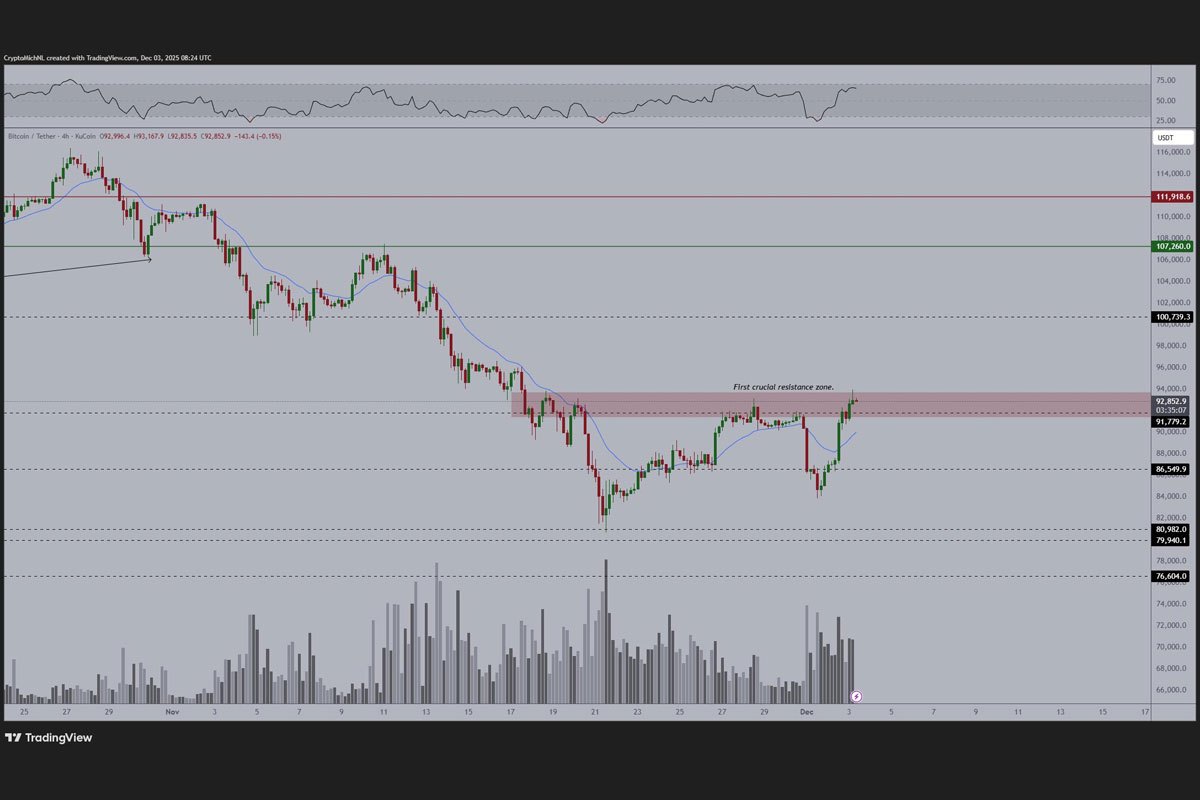The image size is (1200, 800).
Task: Click the 79,940.1 price level label
Action: [1173, 540]
